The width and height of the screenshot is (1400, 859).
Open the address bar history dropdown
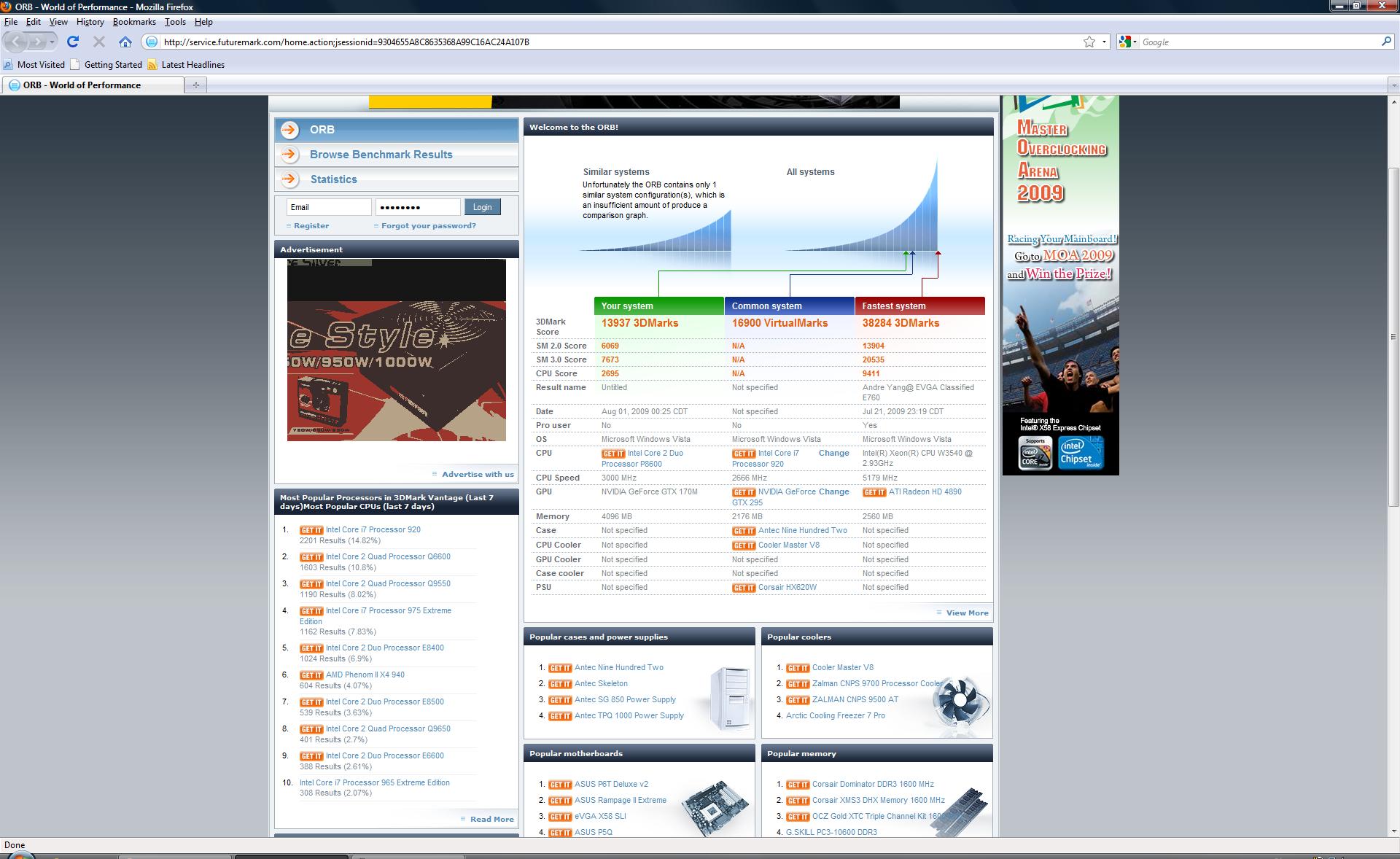pos(1104,42)
